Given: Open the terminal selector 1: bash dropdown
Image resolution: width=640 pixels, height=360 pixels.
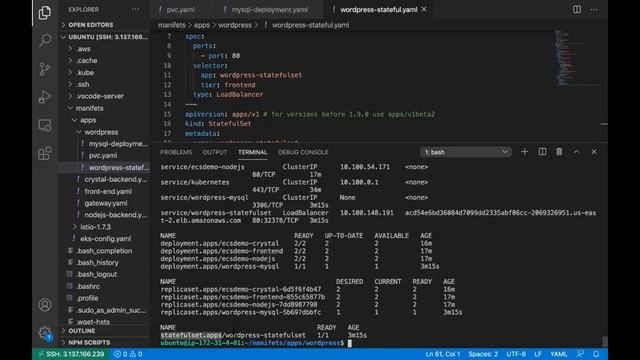Looking at the screenshot, I should [x=466, y=152].
